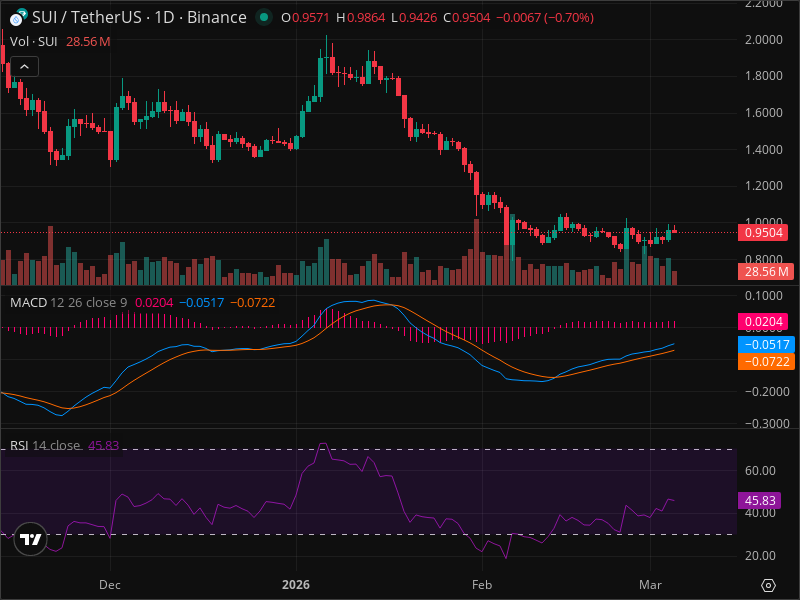Viewport: 800px width, 600px height.
Task: Click the 28.56 M volume axis label
Action: (766, 271)
